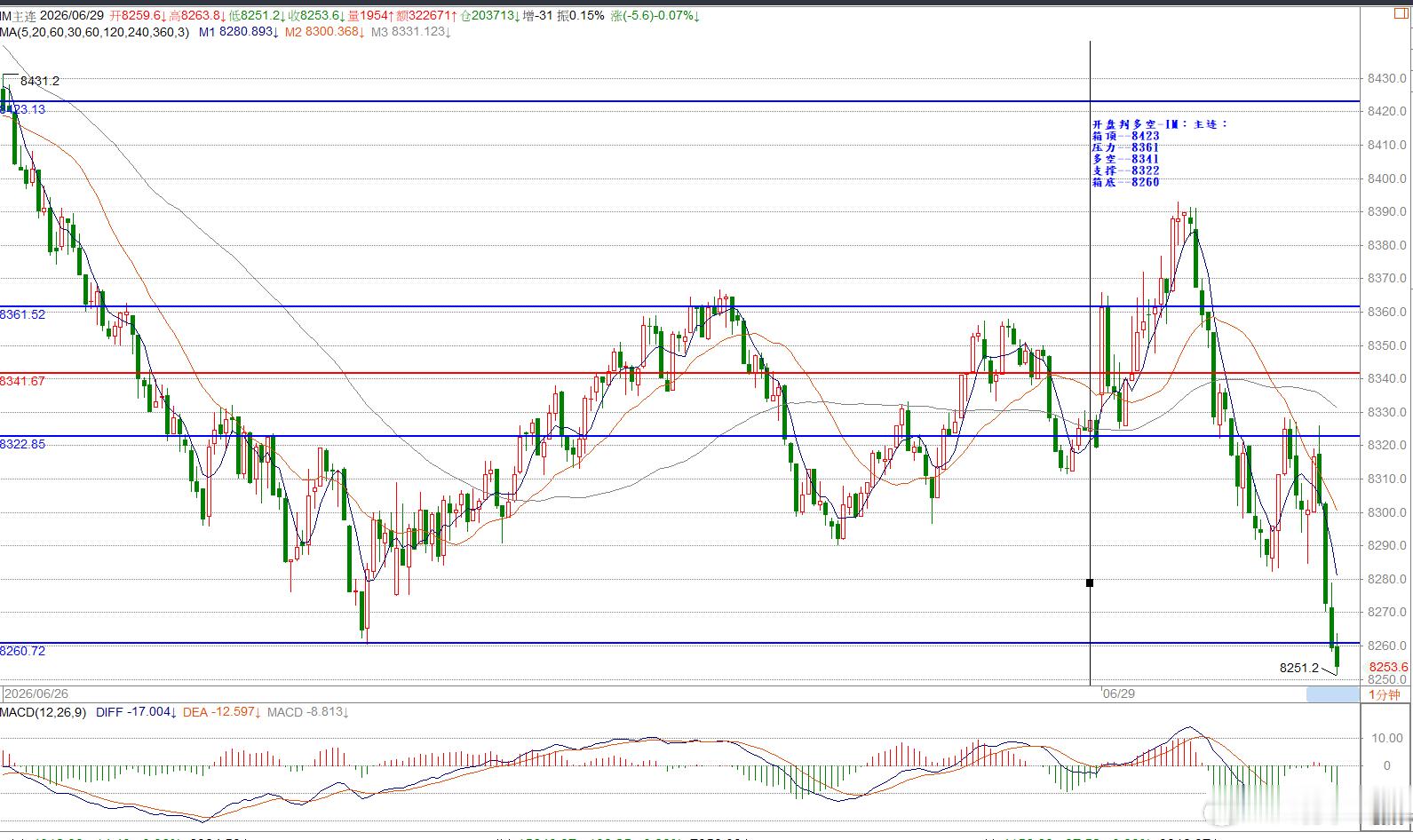
Task: Click the 8431.2 high price marker
Action: [40, 81]
